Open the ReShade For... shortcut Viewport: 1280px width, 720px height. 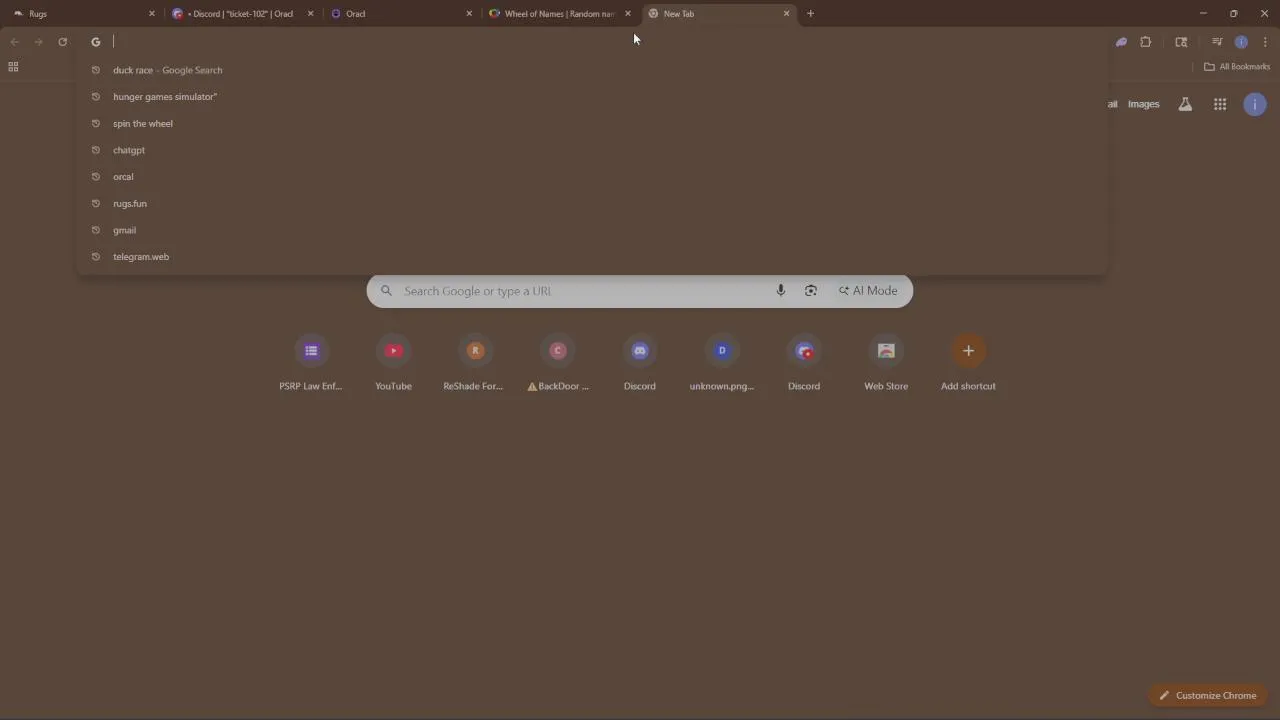(475, 364)
